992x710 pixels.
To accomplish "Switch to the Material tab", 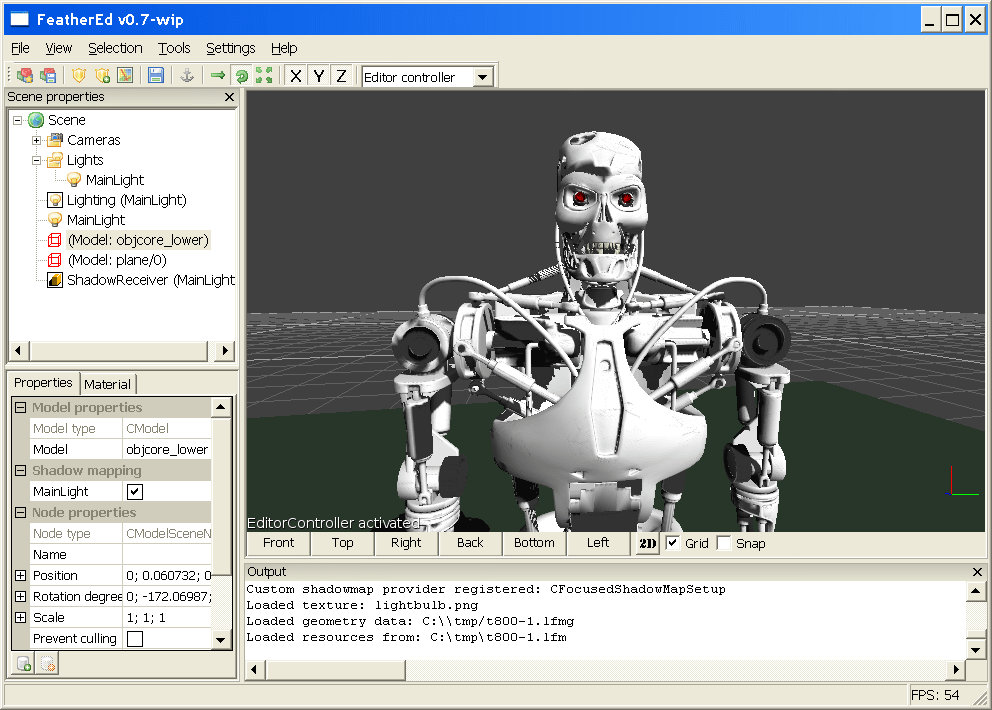I will 107,384.
